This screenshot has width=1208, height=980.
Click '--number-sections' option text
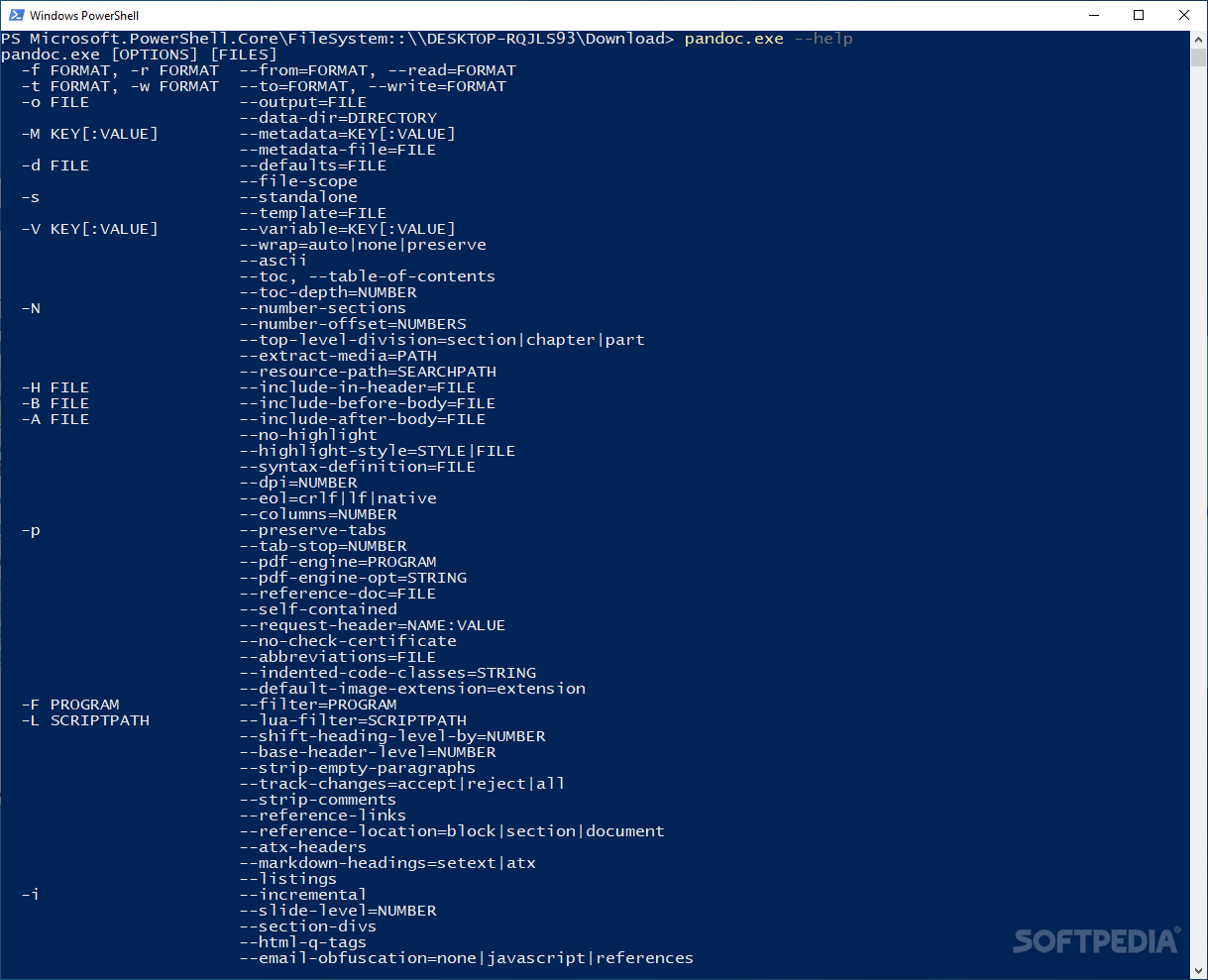(323, 308)
